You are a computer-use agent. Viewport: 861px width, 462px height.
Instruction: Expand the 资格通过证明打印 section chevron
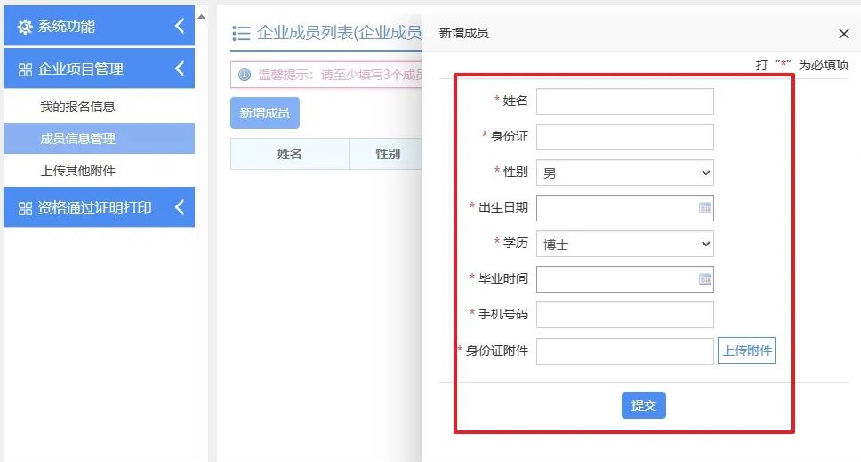[x=179, y=208]
